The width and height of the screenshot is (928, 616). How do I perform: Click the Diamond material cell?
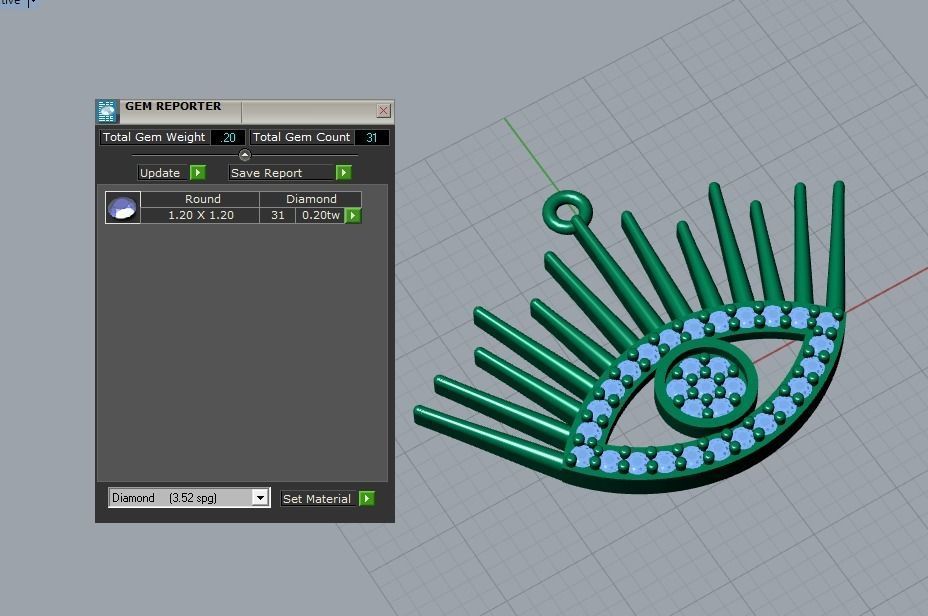311,199
